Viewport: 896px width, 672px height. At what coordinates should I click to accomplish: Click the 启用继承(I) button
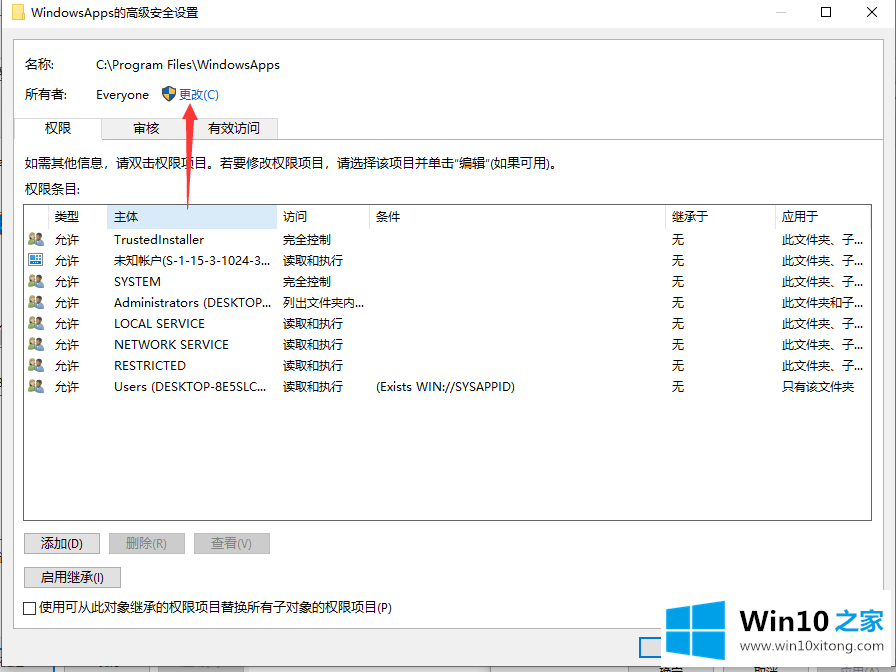coord(72,577)
